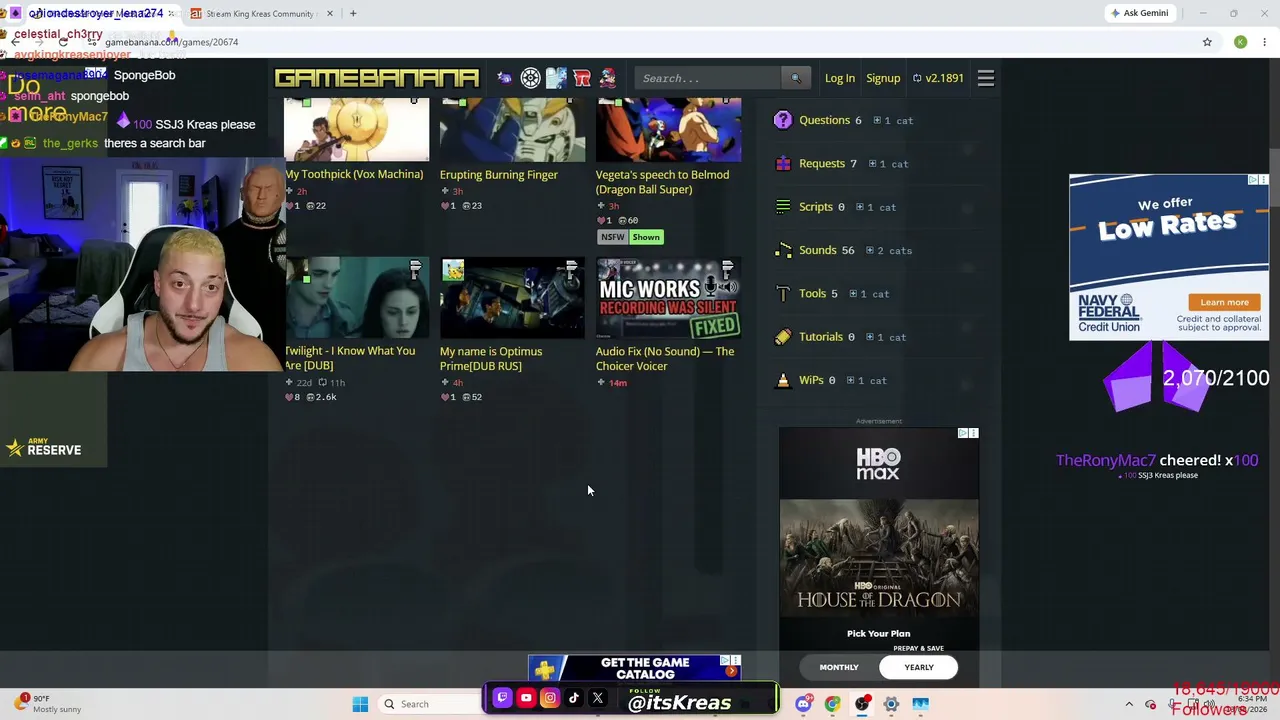Image resolution: width=1280 pixels, height=720 pixels.
Task: Show hidden system tray icons
Action: point(1129,704)
